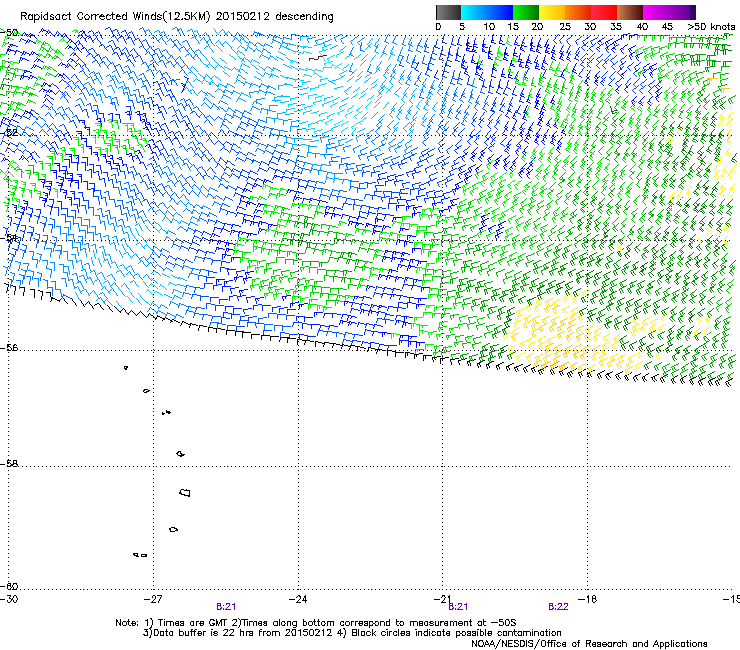
Task: Click the note line 'Times are GMT'
Action: [194, 623]
